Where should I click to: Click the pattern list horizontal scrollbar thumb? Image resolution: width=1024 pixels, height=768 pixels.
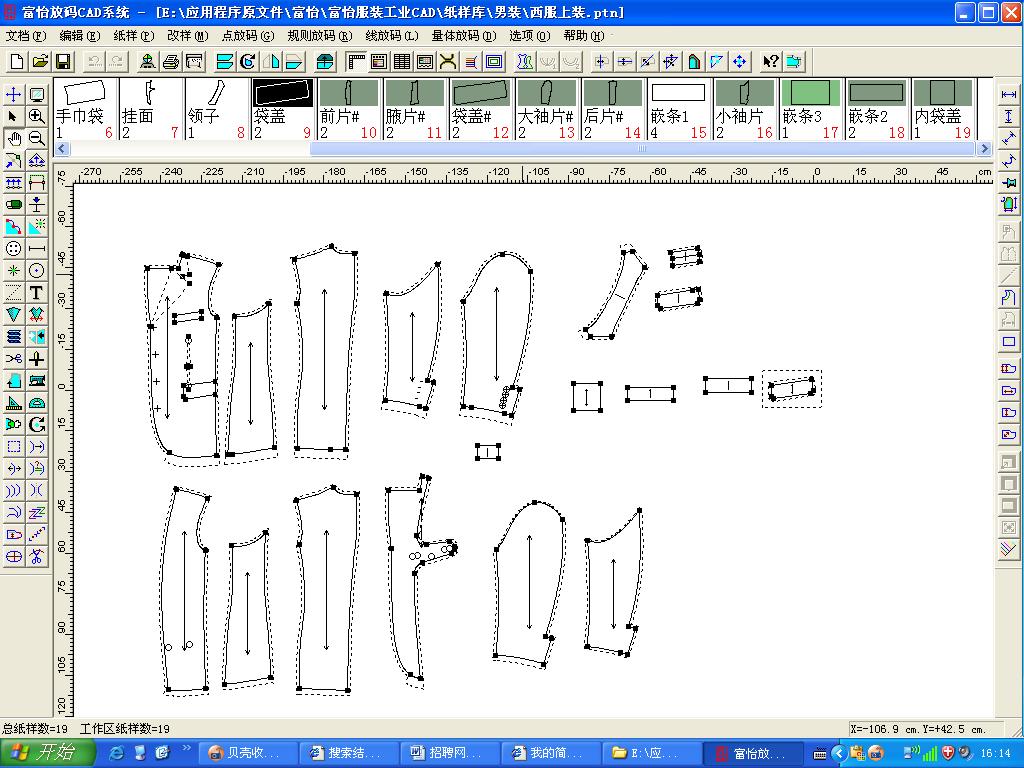click(643, 149)
